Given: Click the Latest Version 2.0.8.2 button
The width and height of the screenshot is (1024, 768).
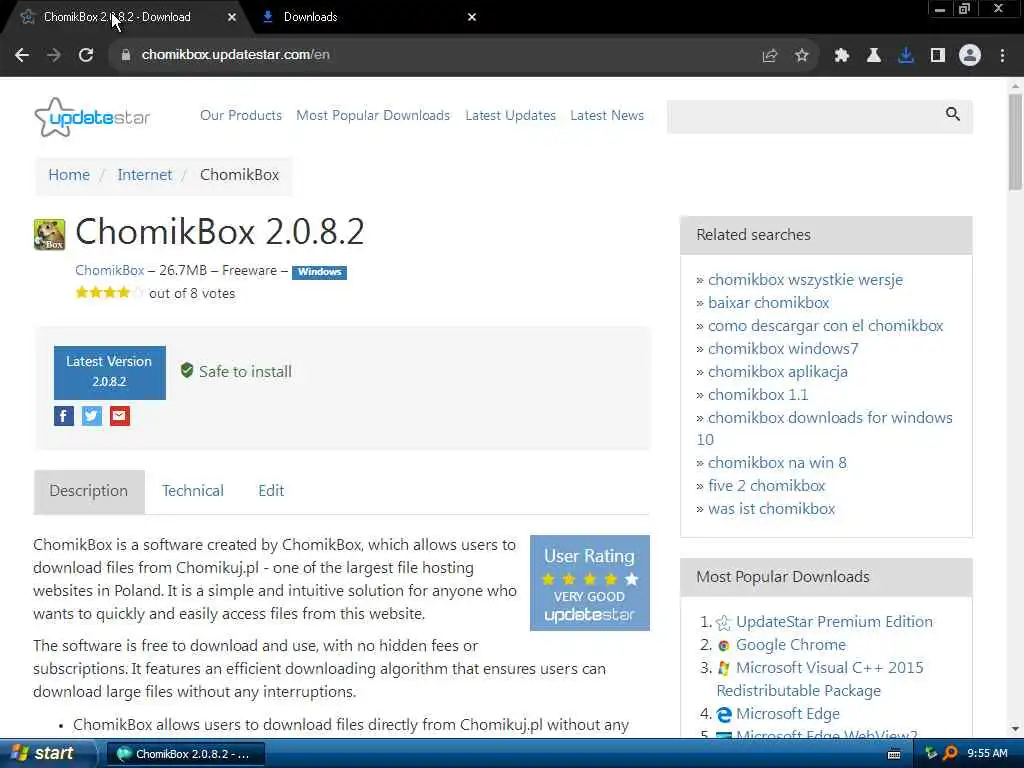Looking at the screenshot, I should pyautogui.click(x=110, y=372).
